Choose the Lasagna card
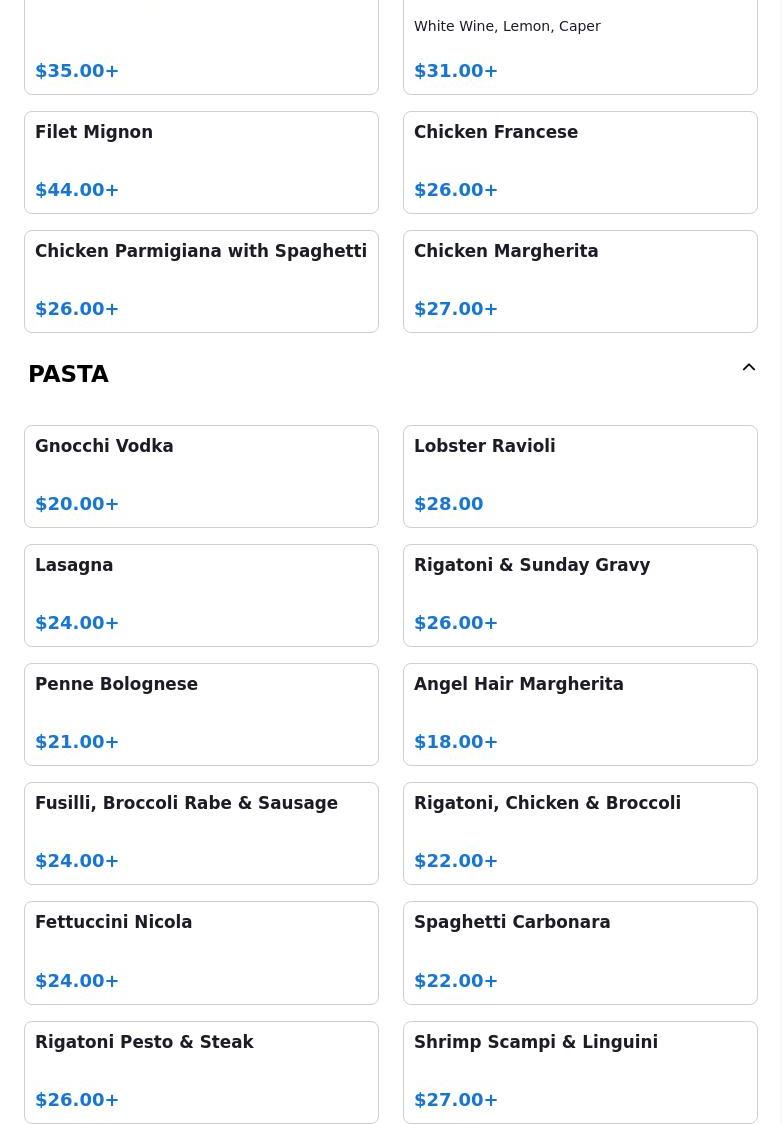782x1124 pixels. point(201,596)
